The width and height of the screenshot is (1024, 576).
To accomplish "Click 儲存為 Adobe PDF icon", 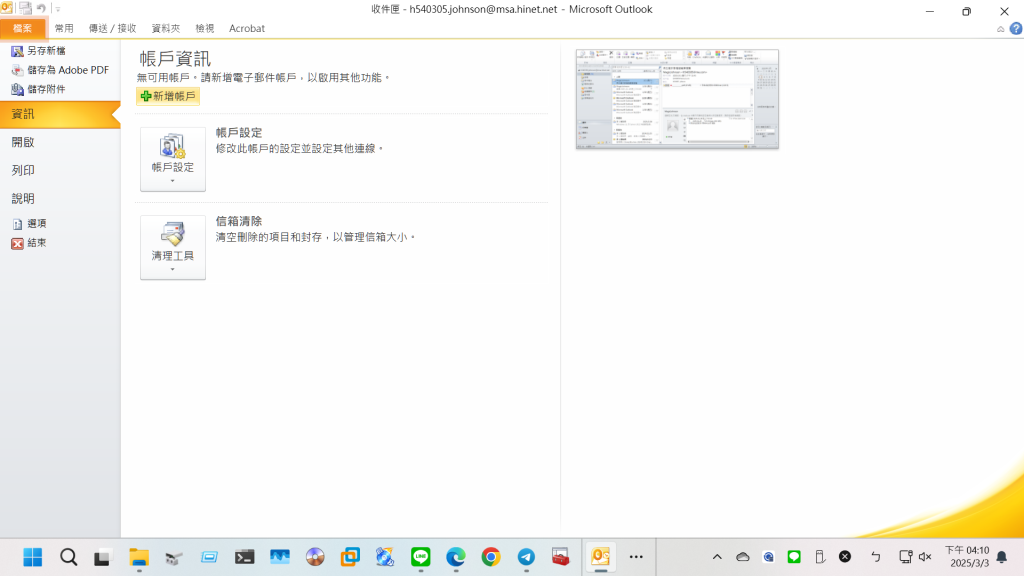I will (x=17, y=70).
